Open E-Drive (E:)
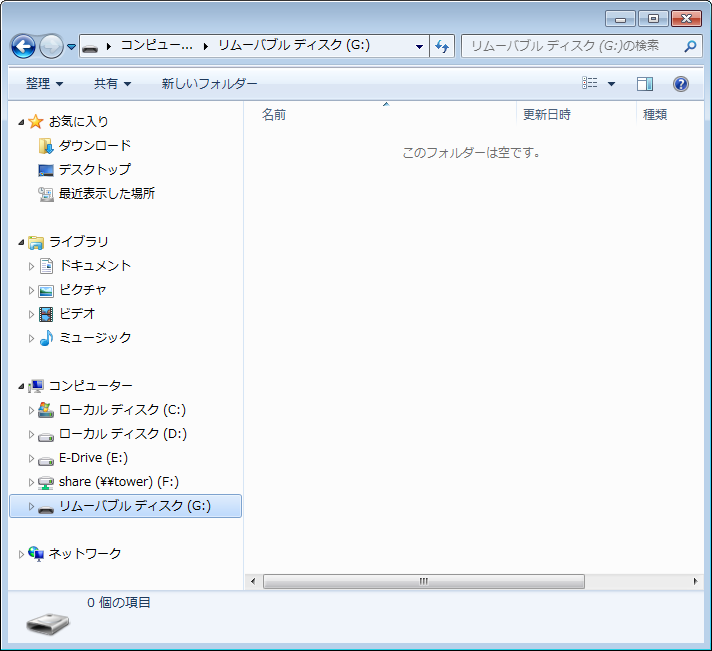This screenshot has width=712, height=651. 93,458
